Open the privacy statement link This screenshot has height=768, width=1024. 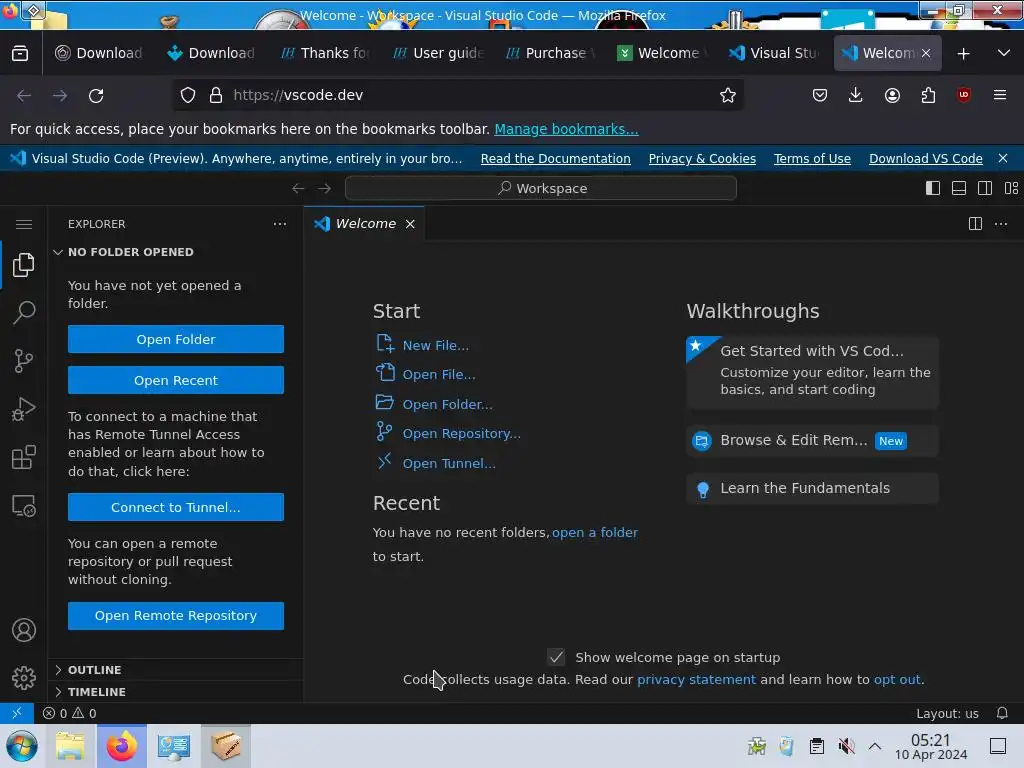click(696, 679)
